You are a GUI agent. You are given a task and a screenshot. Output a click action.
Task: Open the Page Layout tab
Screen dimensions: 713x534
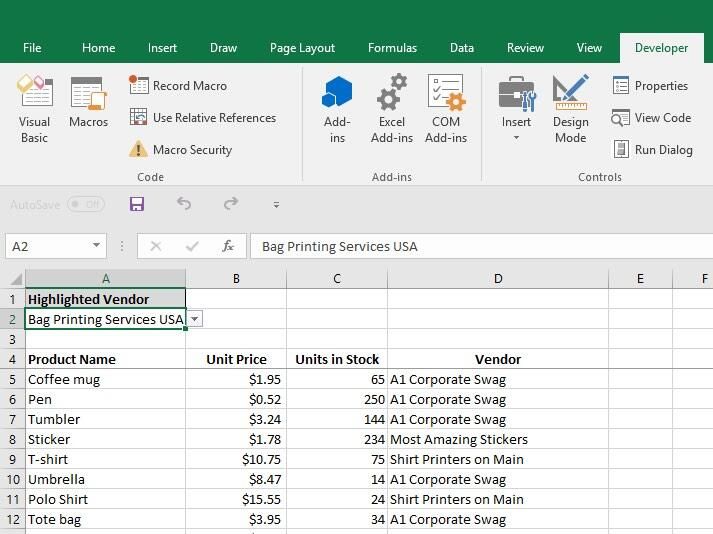pyautogui.click(x=302, y=48)
